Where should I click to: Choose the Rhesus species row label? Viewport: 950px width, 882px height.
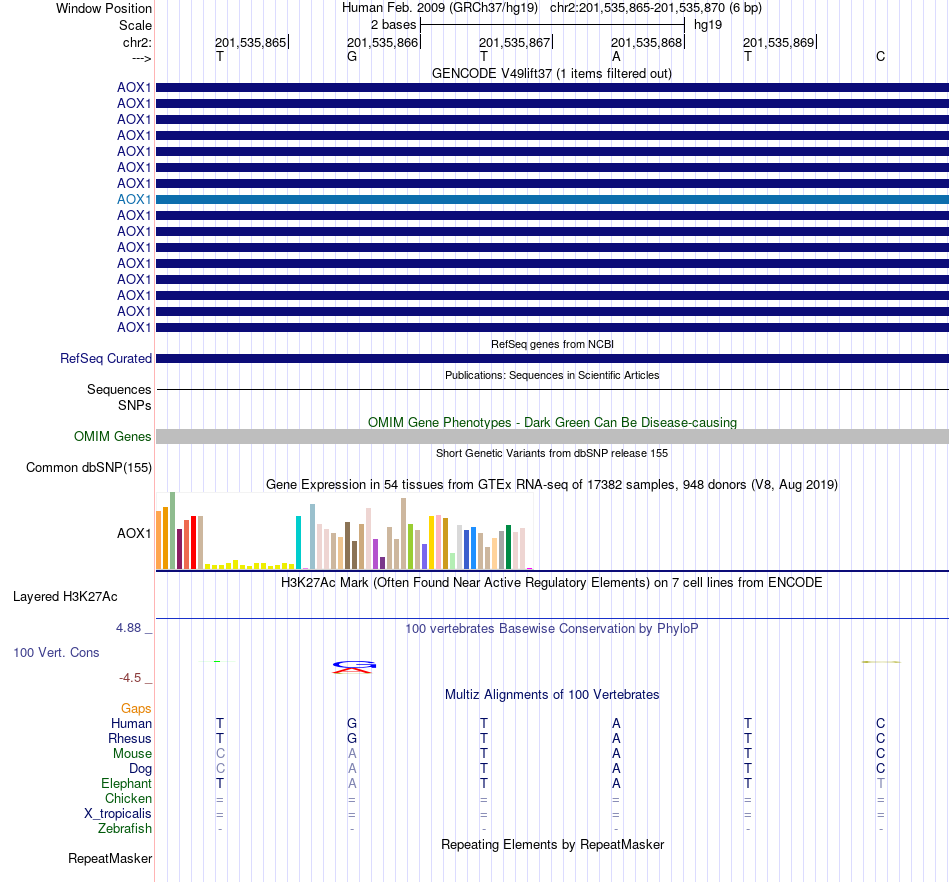coord(130,738)
